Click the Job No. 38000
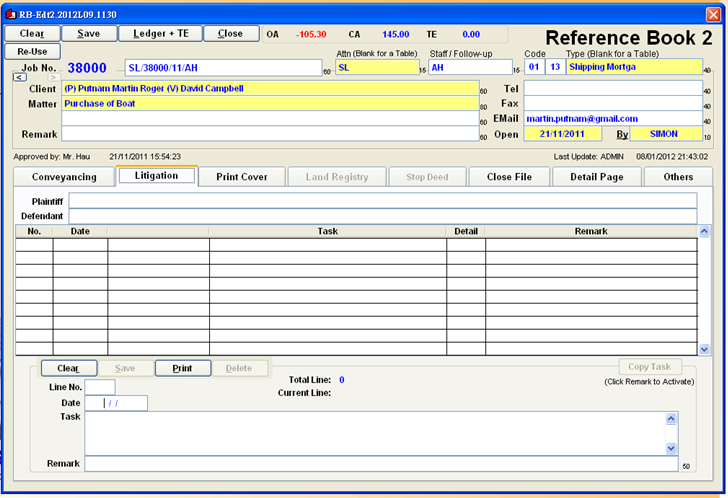The height and width of the screenshot is (498, 728). click(87, 68)
